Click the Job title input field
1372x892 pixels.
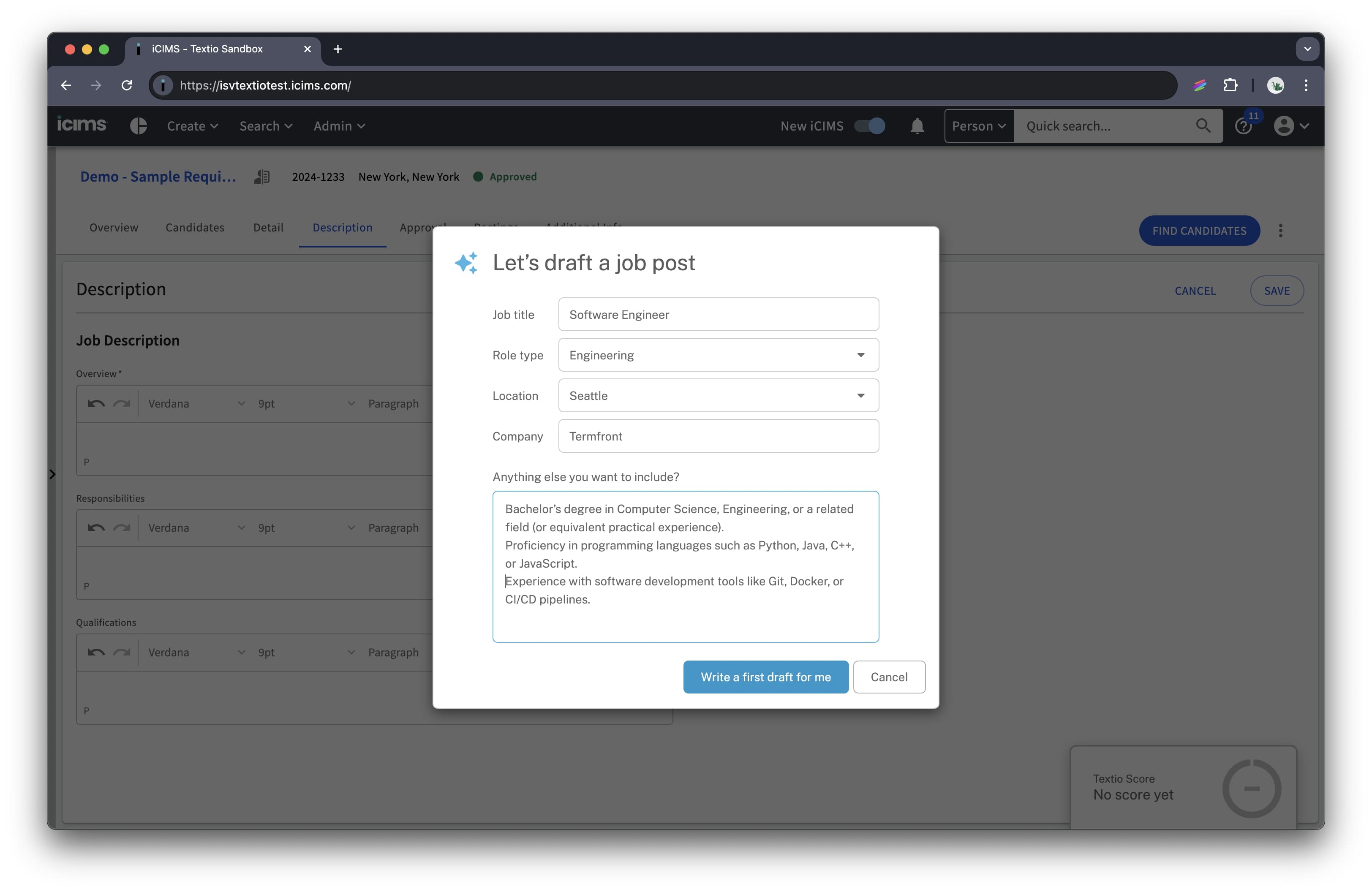pos(718,314)
